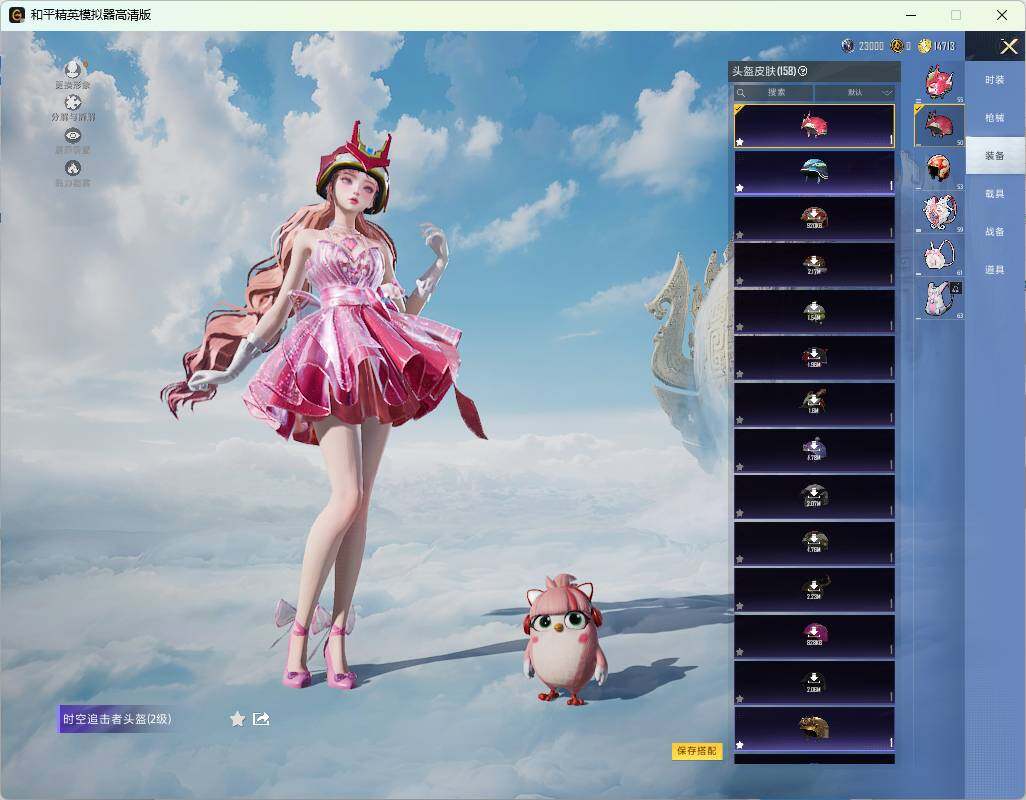The image size is (1026, 800).
Task: Toggle favorite star on golden dragon helmet row
Action: click(739, 744)
